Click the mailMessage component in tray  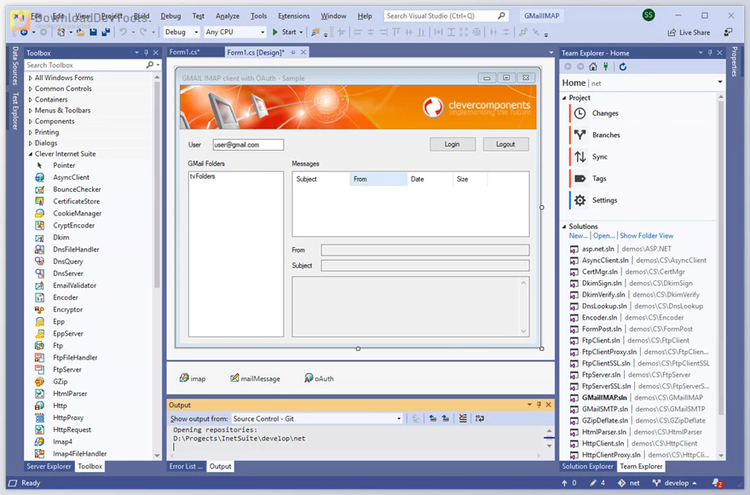click(x=255, y=378)
